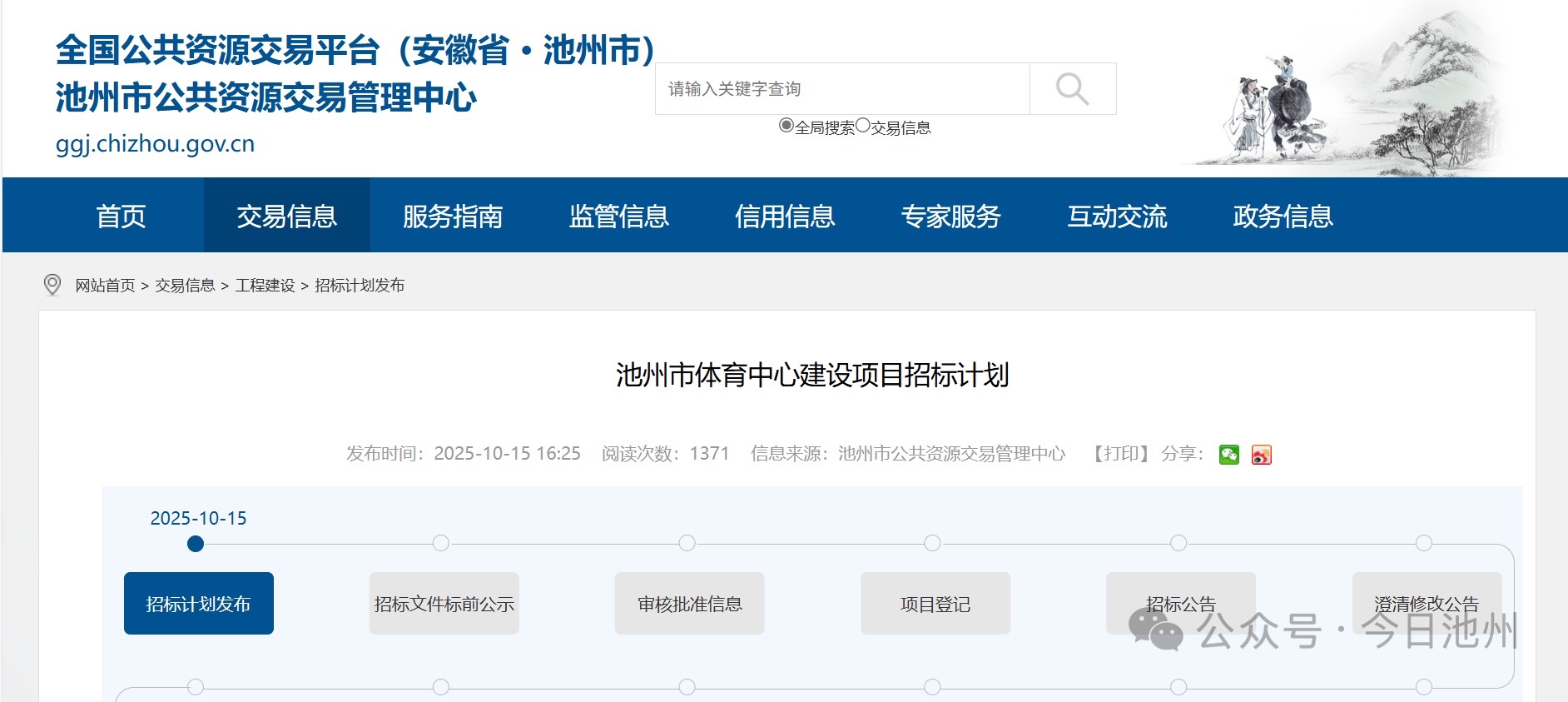The width and height of the screenshot is (1568, 702).
Task: Click the 工程建设 breadcrumb link
Action: [x=265, y=286]
